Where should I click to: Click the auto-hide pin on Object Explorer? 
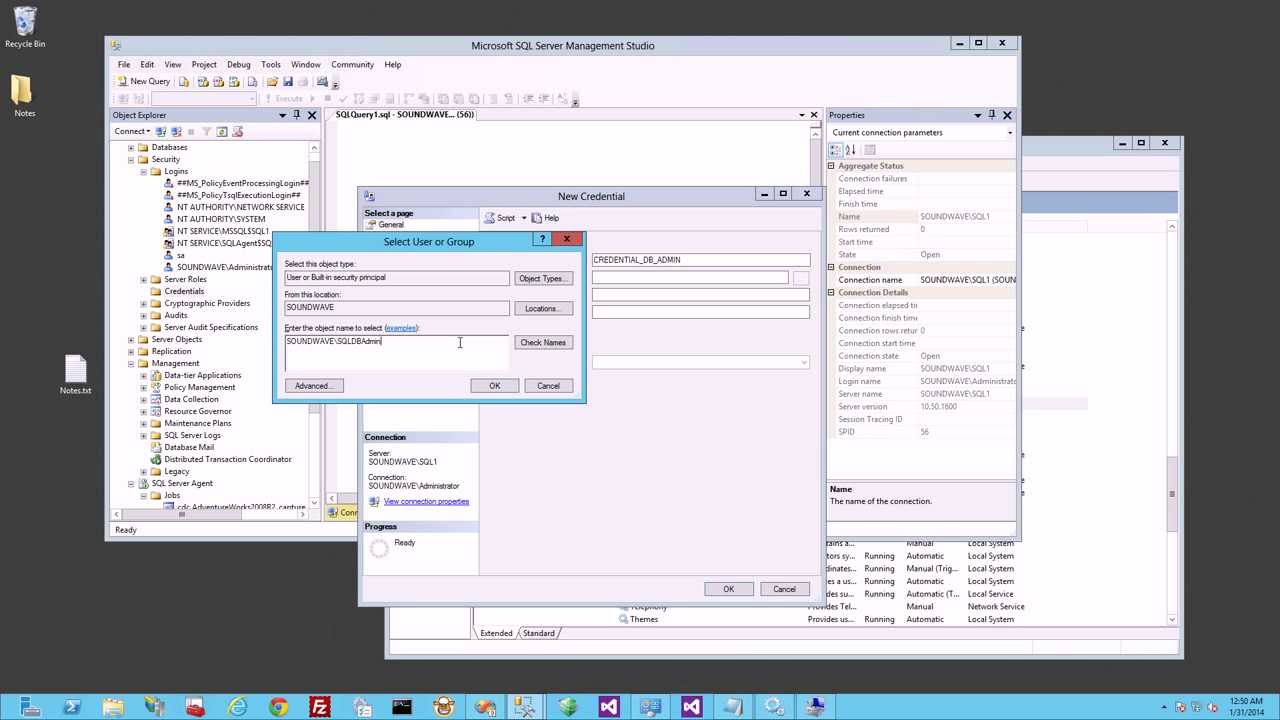[x=297, y=114]
